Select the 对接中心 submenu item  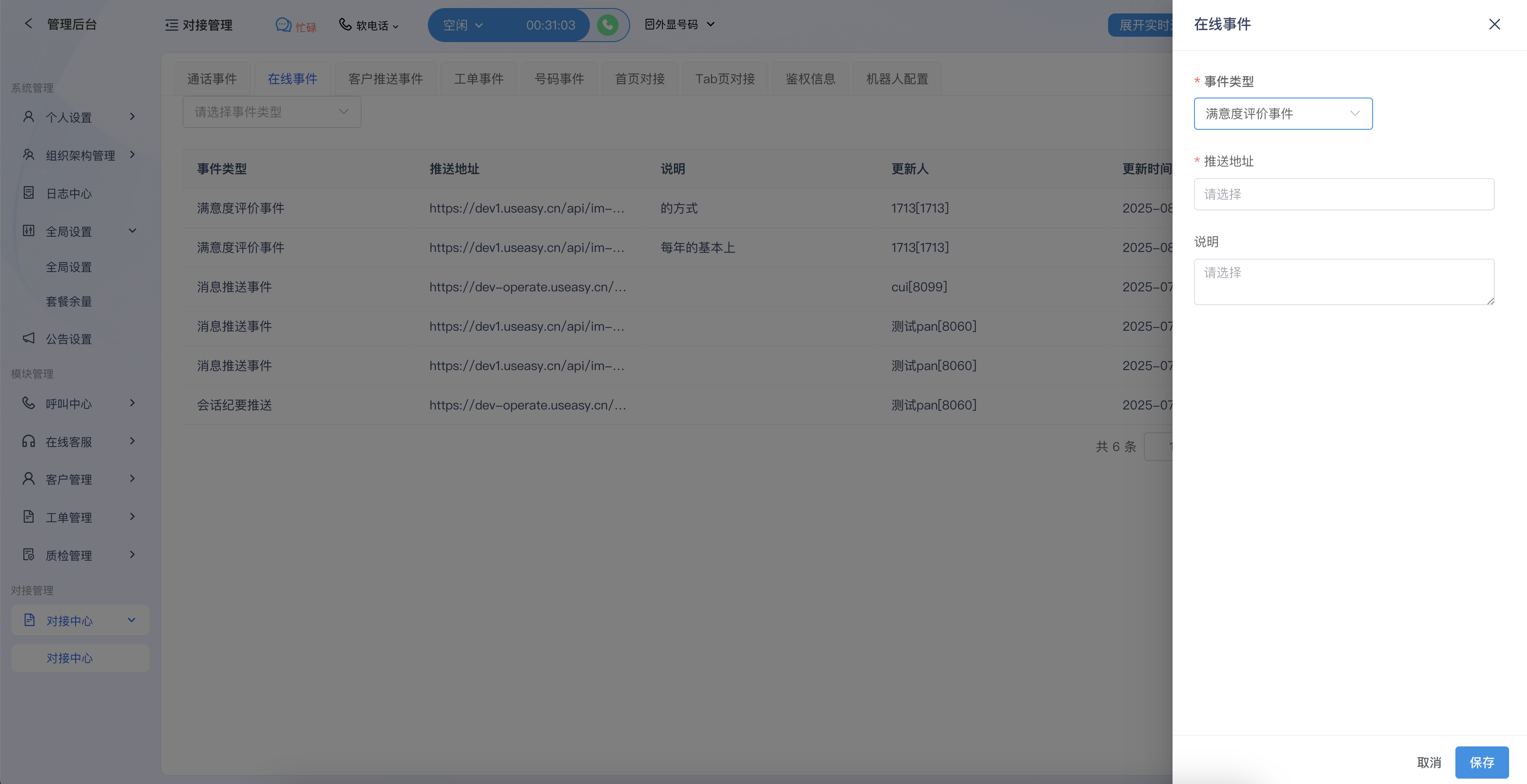(81, 658)
